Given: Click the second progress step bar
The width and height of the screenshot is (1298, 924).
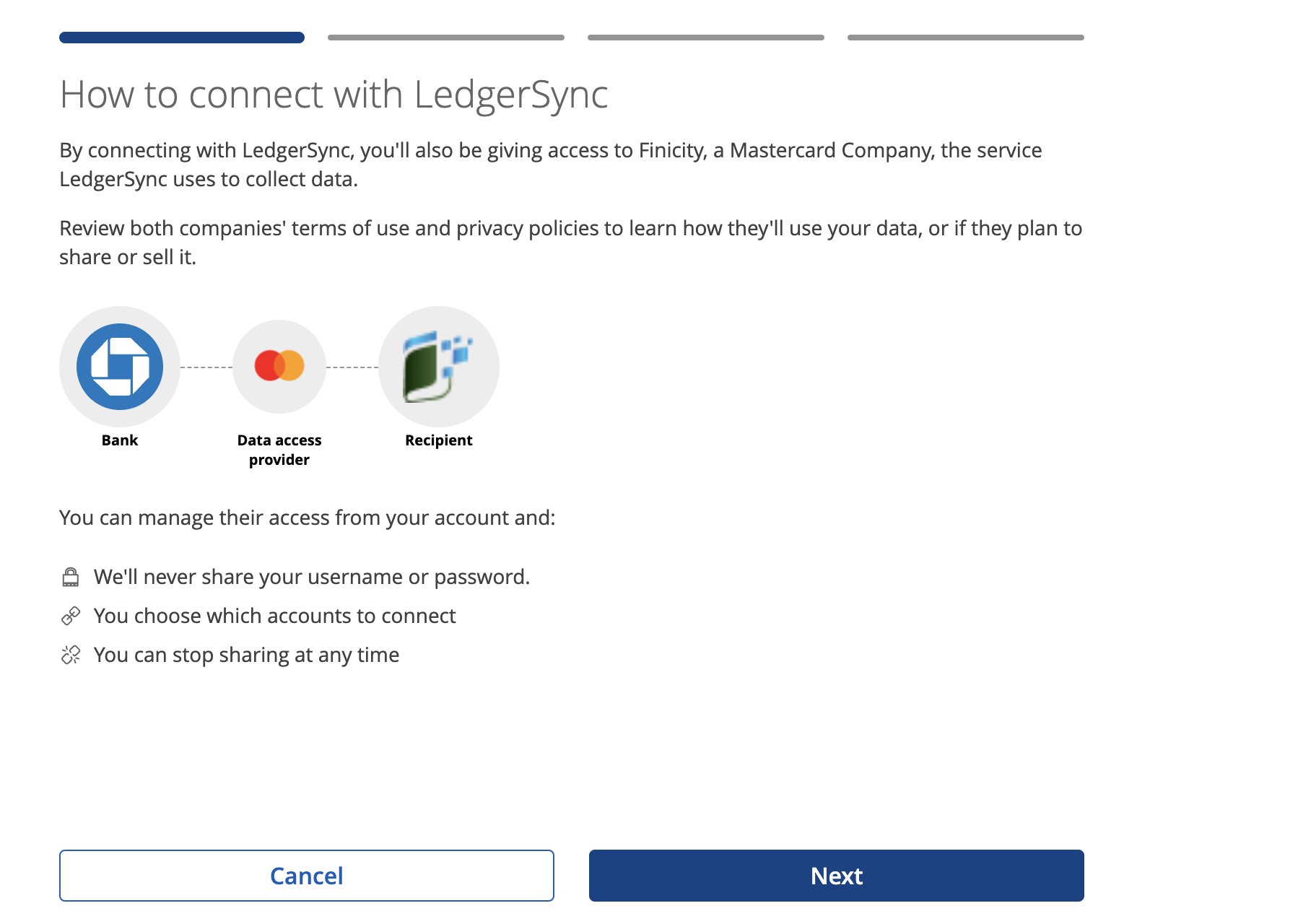Looking at the screenshot, I should click(446, 38).
